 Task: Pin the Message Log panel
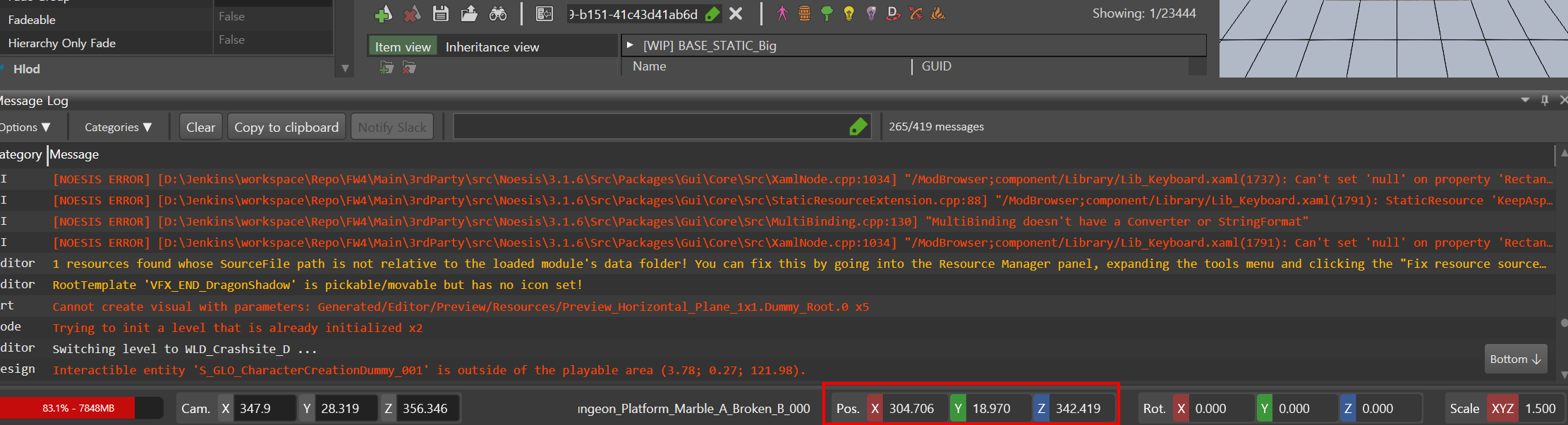tap(1545, 101)
